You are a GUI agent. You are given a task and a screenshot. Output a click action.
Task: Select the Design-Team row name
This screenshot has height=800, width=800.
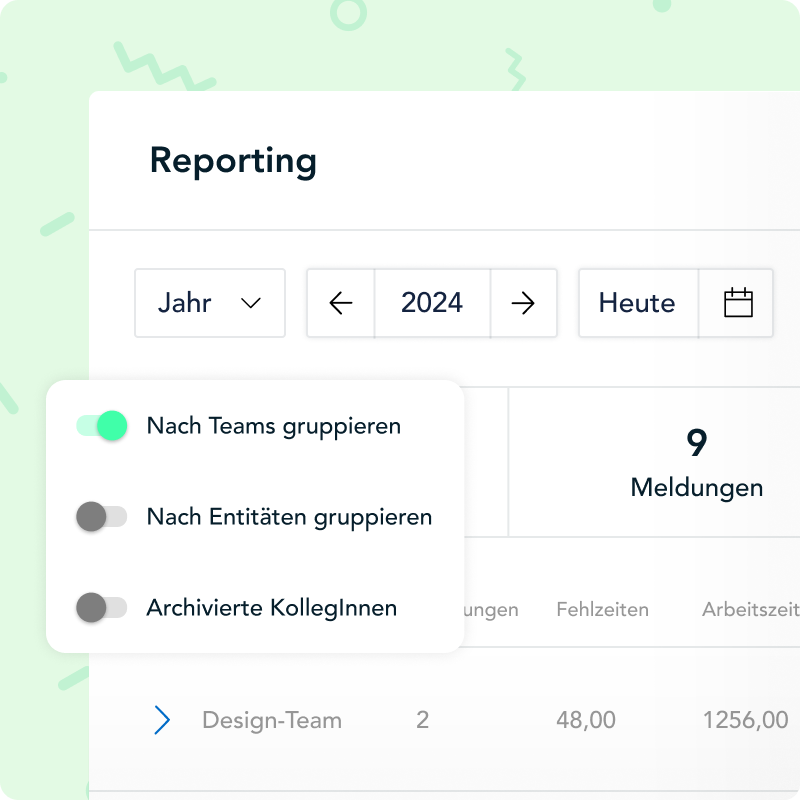tap(271, 720)
